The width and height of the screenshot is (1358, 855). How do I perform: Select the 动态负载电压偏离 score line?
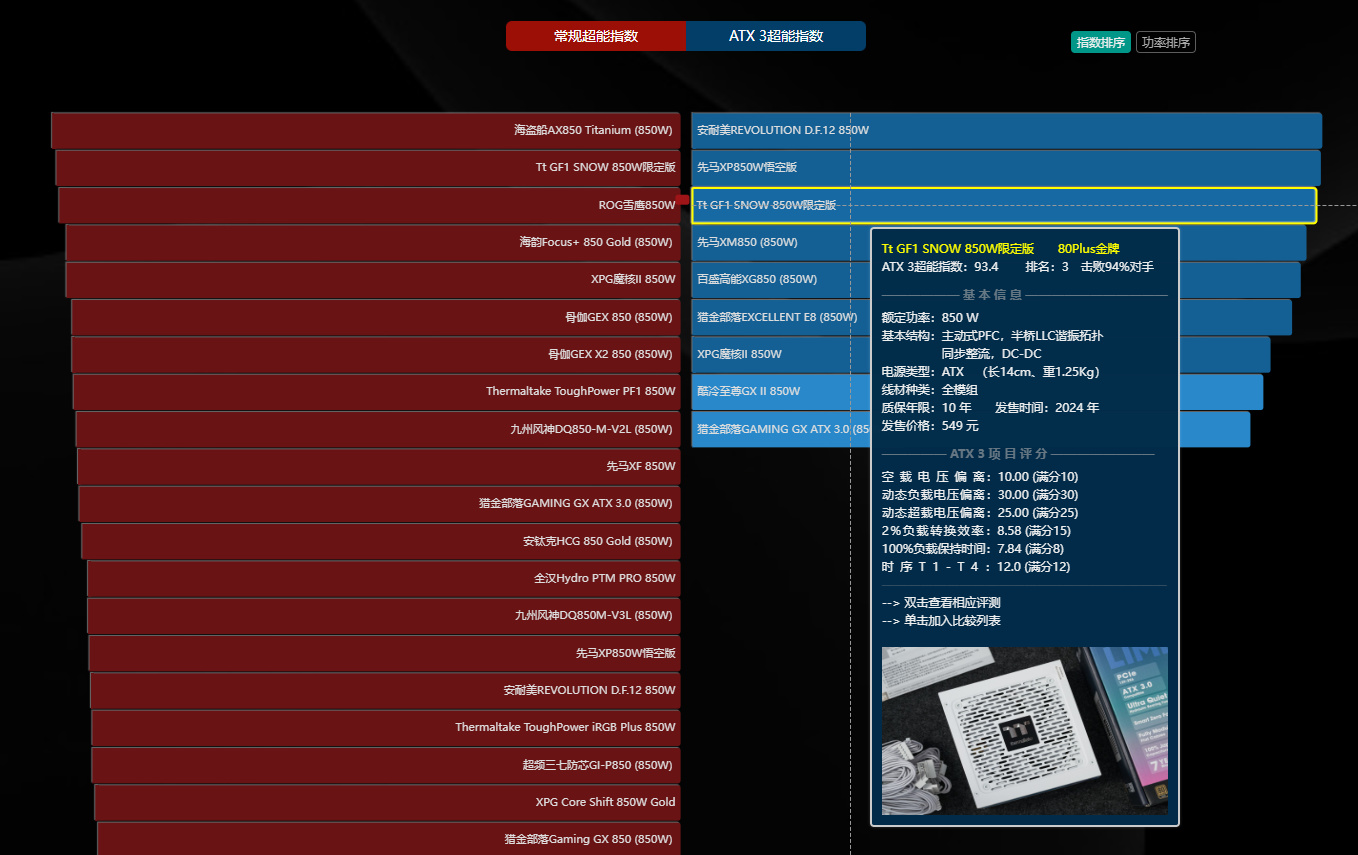pyautogui.click(x=980, y=495)
